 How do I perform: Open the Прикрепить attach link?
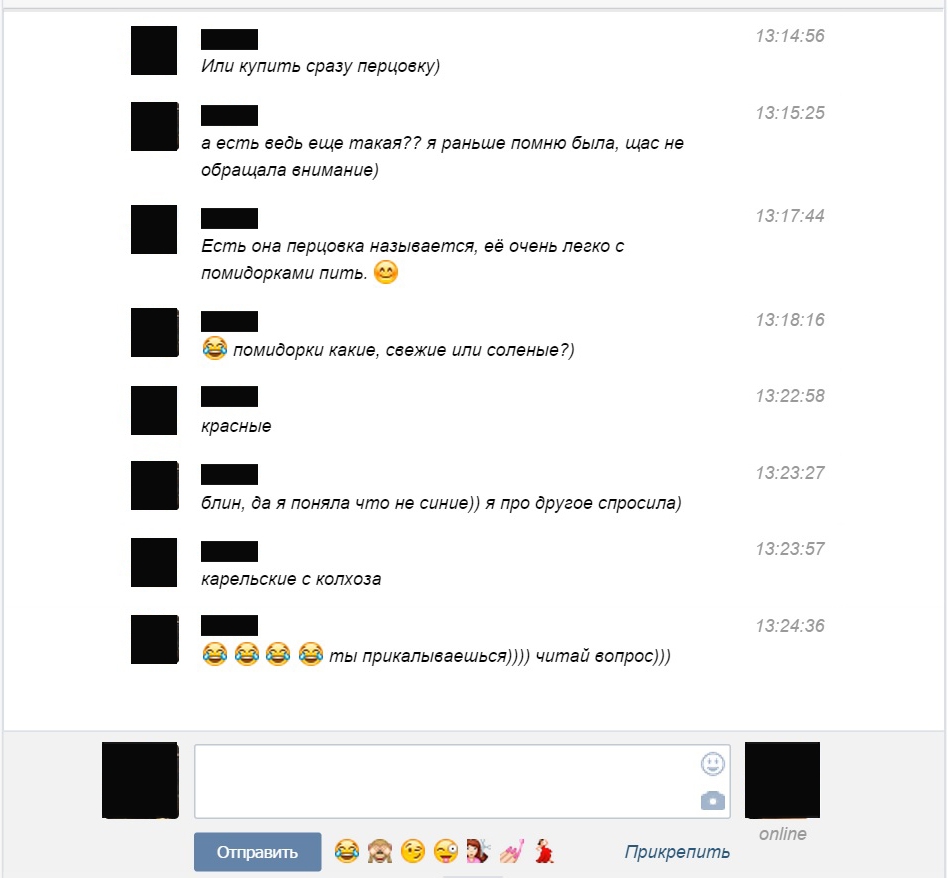677,852
